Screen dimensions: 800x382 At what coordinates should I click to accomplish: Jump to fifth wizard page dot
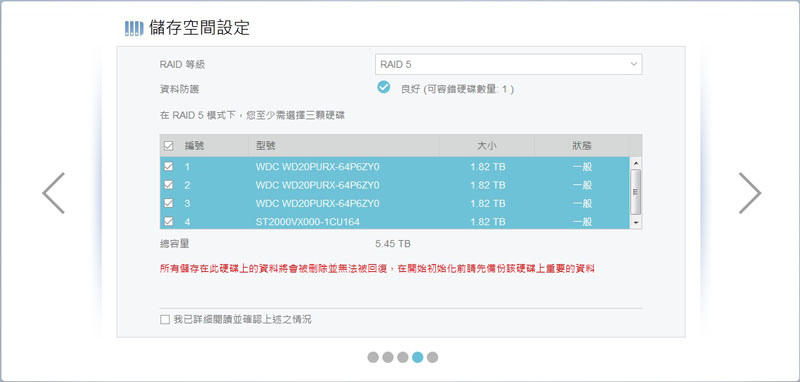click(432, 357)
